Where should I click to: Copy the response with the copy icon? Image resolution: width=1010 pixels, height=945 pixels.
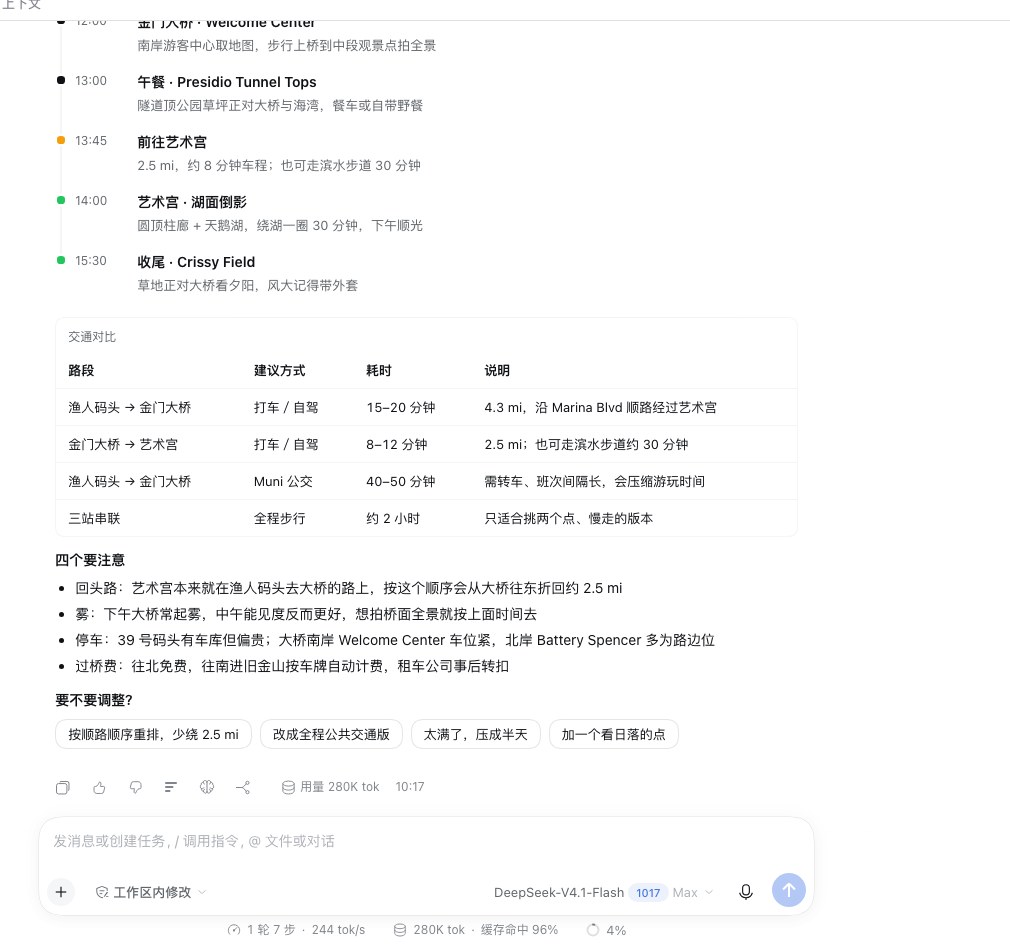62,787
